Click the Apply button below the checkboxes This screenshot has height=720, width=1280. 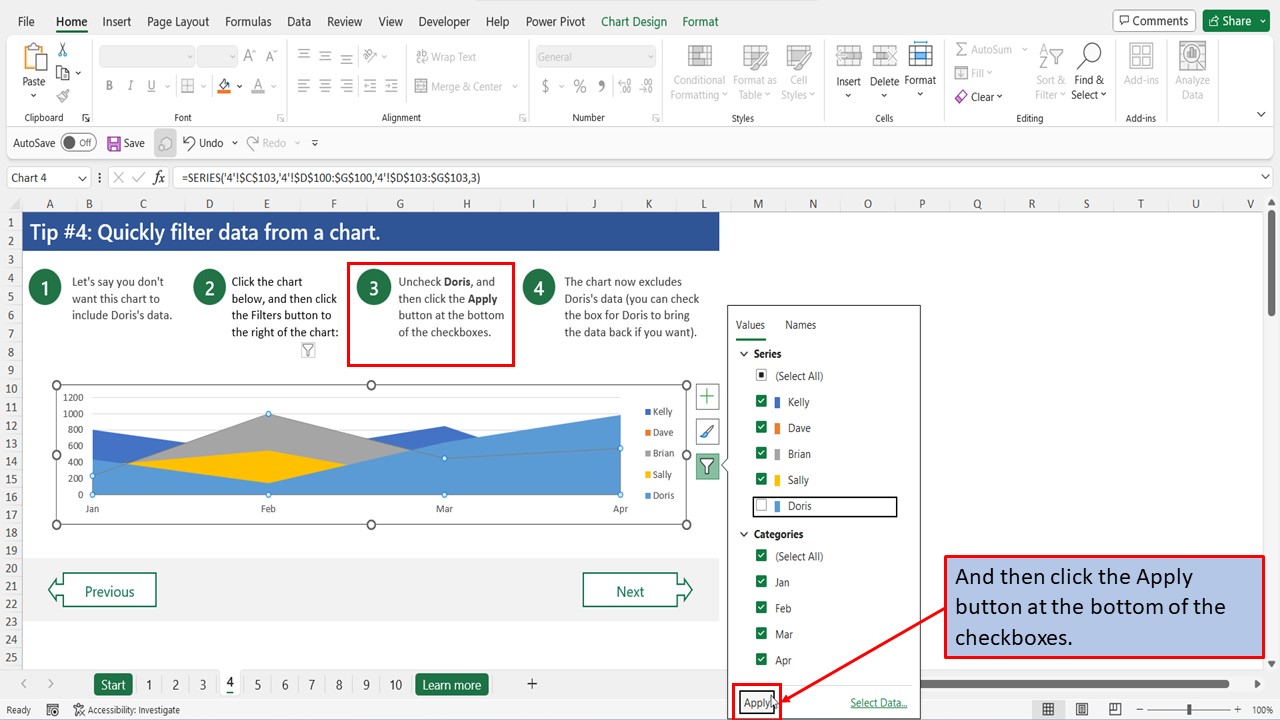tap(757, 701)
